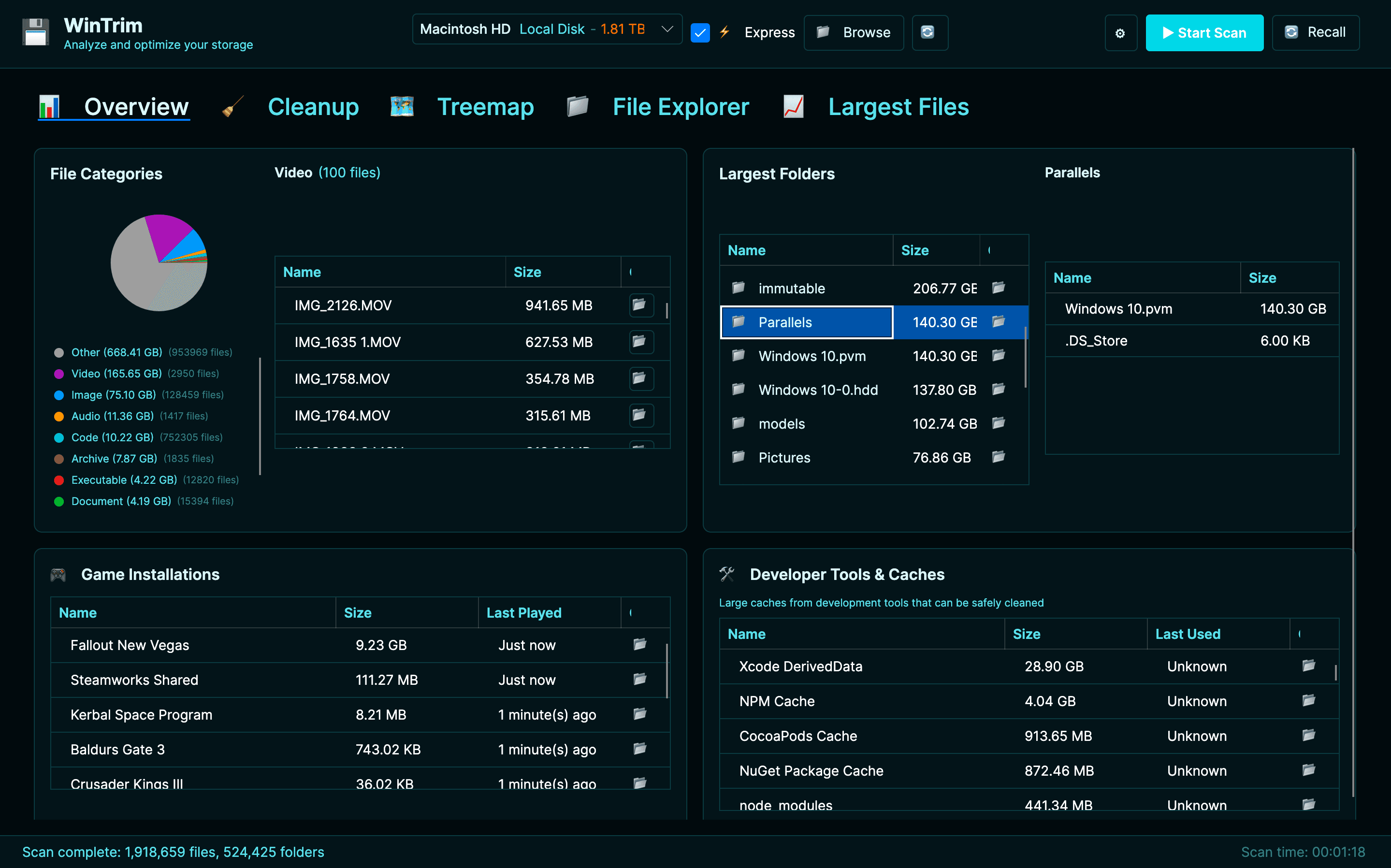This screenshot has width=1391, height=868.
Task: Switch to the File Explorer tab
Action: coord(681,106)
